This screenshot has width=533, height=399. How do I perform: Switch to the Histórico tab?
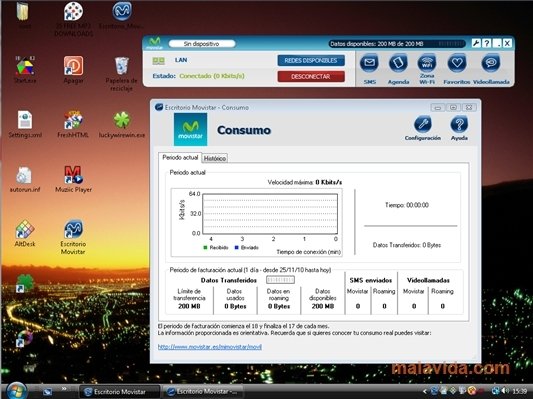215,158
